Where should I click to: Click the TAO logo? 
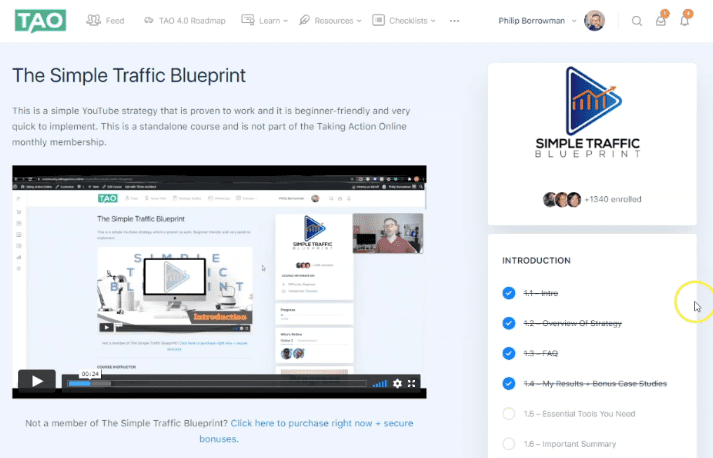(40, 21)
